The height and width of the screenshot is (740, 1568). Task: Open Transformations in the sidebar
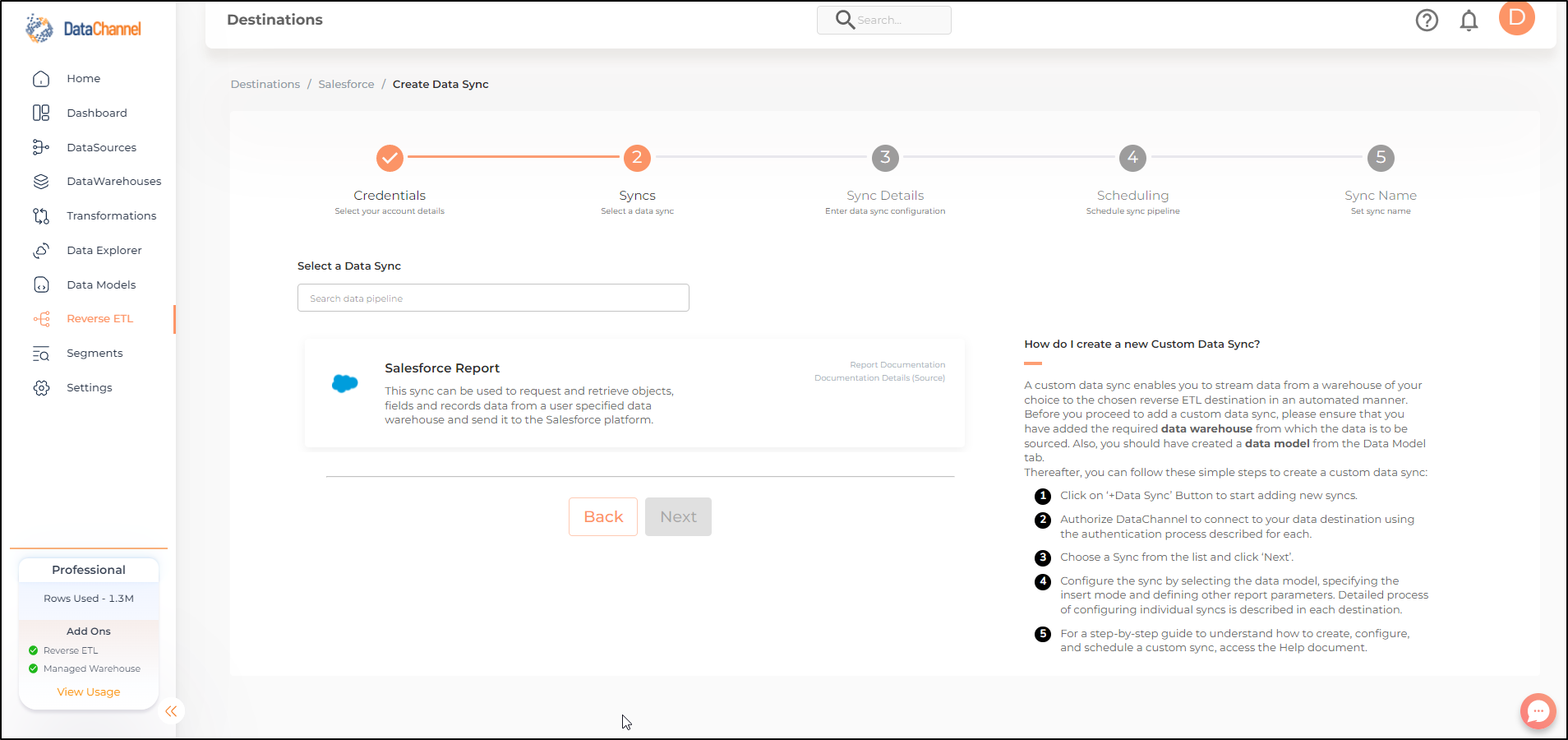(112, 216)
